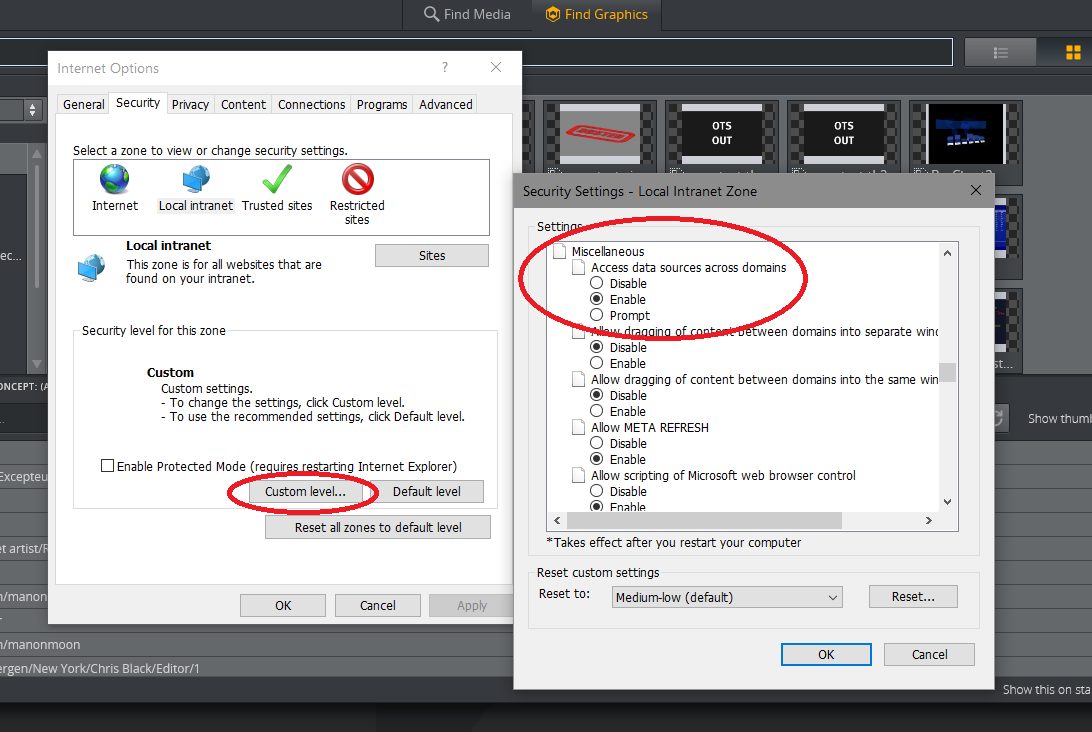Click OK in Security Settings dialog
The image size is (1092, 732).
[x=826, y=654]
